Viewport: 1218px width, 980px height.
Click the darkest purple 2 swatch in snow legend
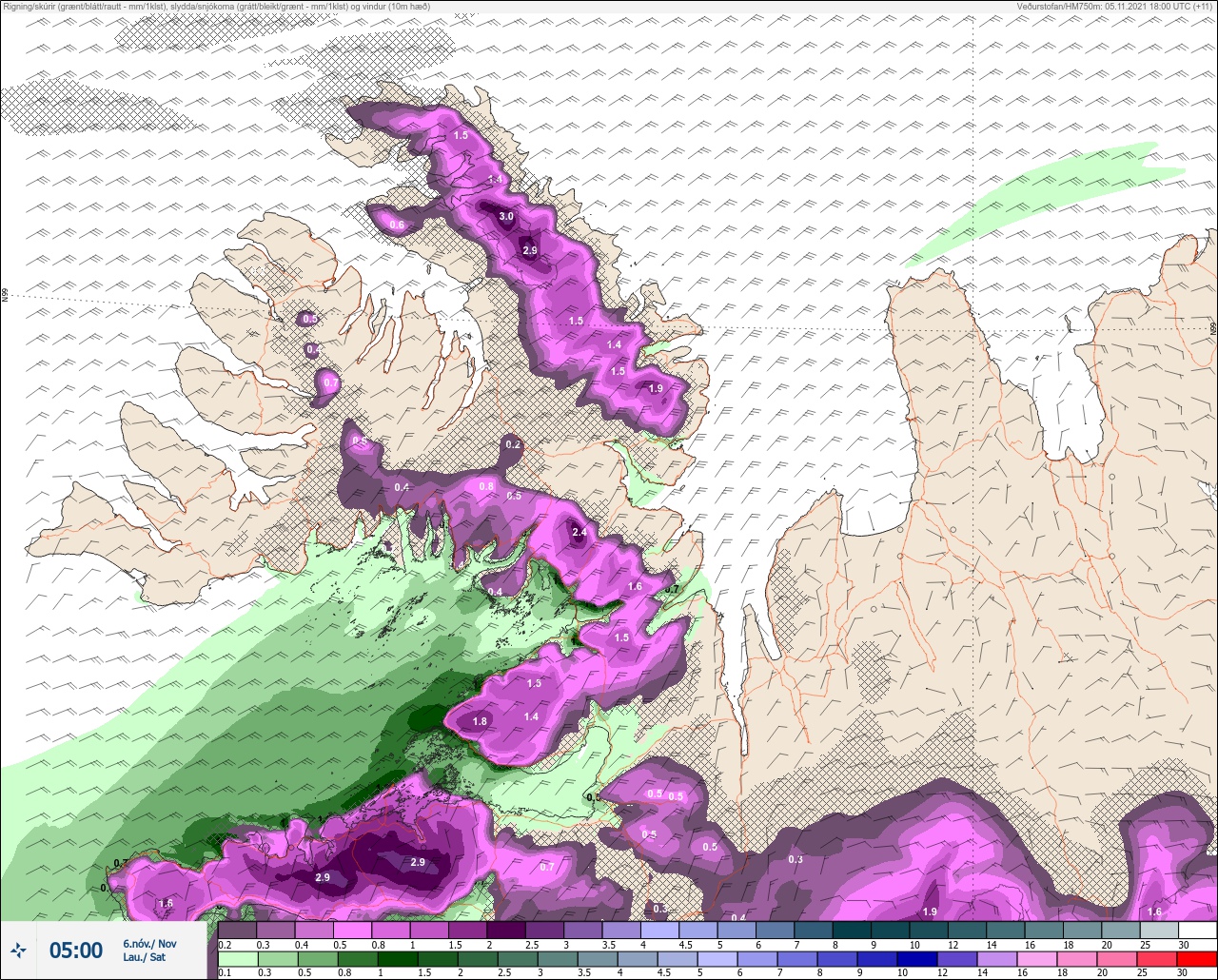coord(505,930)
